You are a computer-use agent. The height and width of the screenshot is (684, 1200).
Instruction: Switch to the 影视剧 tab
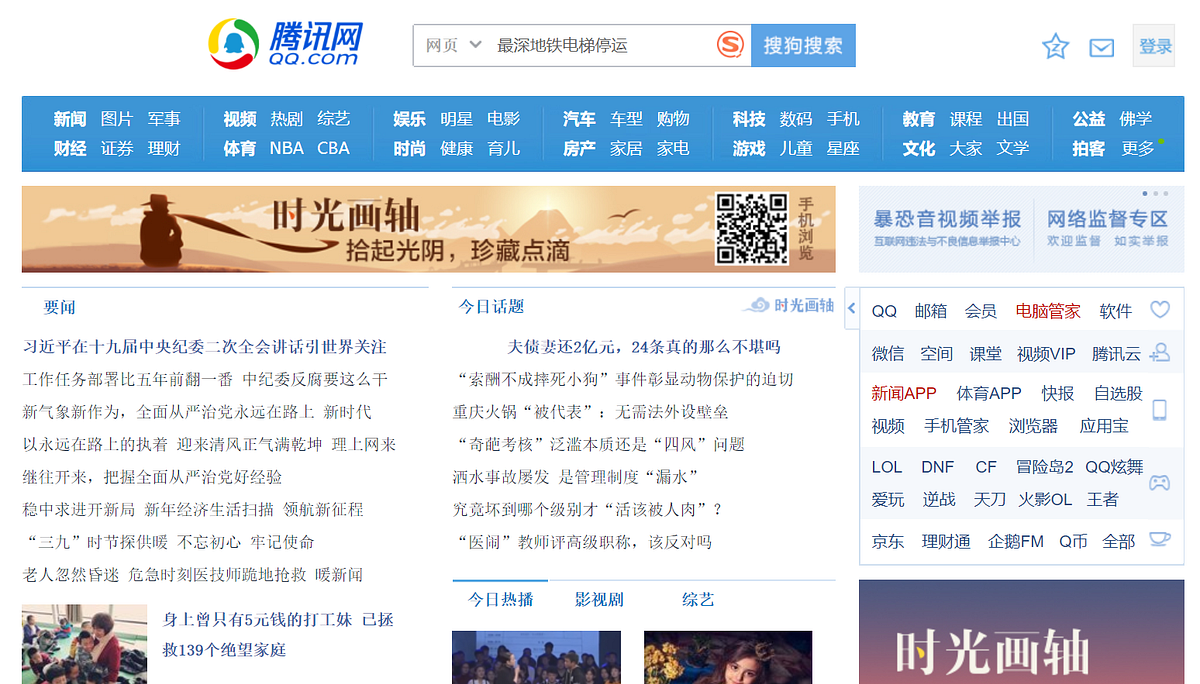click(599, 599)
